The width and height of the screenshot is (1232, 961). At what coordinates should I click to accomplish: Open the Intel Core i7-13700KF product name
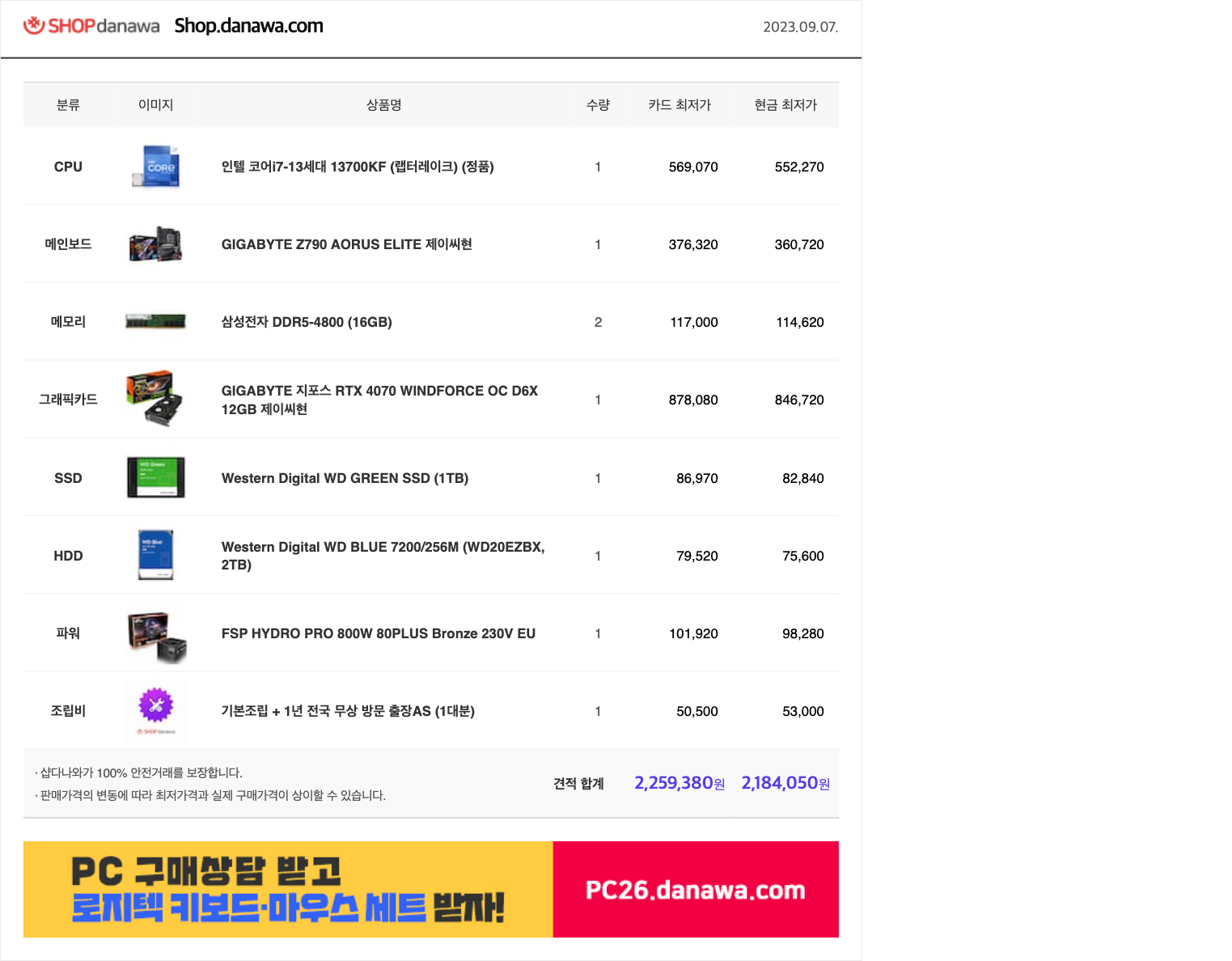(x=358, y=167)
